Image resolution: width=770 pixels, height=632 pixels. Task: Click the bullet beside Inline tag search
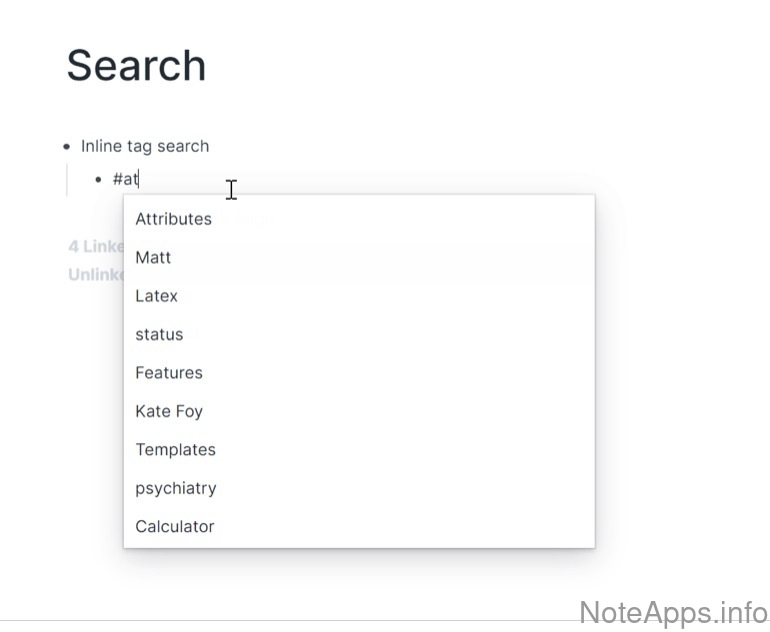pyautogui.click(x=66, y=146)
